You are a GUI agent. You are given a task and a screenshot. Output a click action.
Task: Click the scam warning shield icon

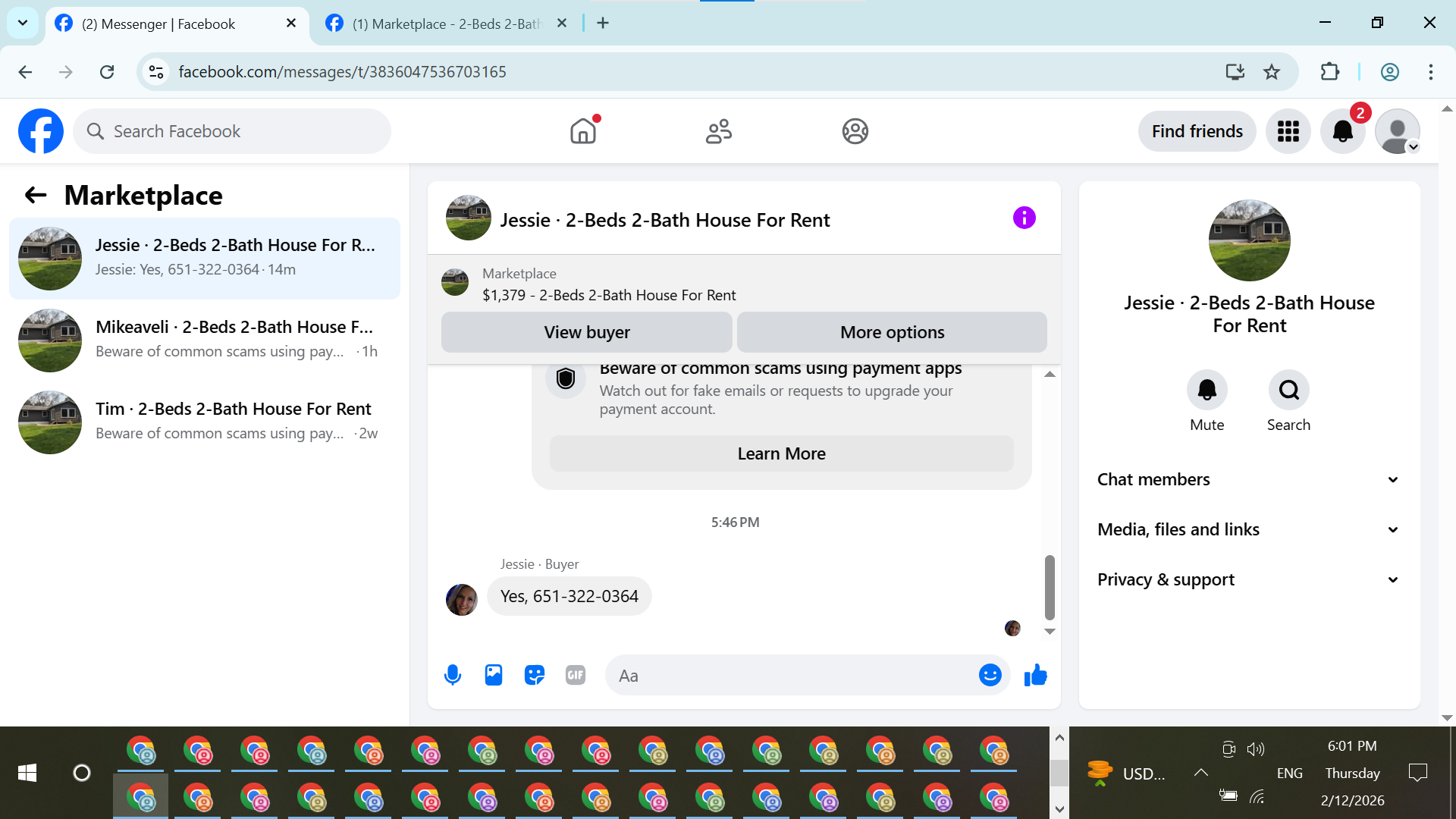[x=566, y=378]
